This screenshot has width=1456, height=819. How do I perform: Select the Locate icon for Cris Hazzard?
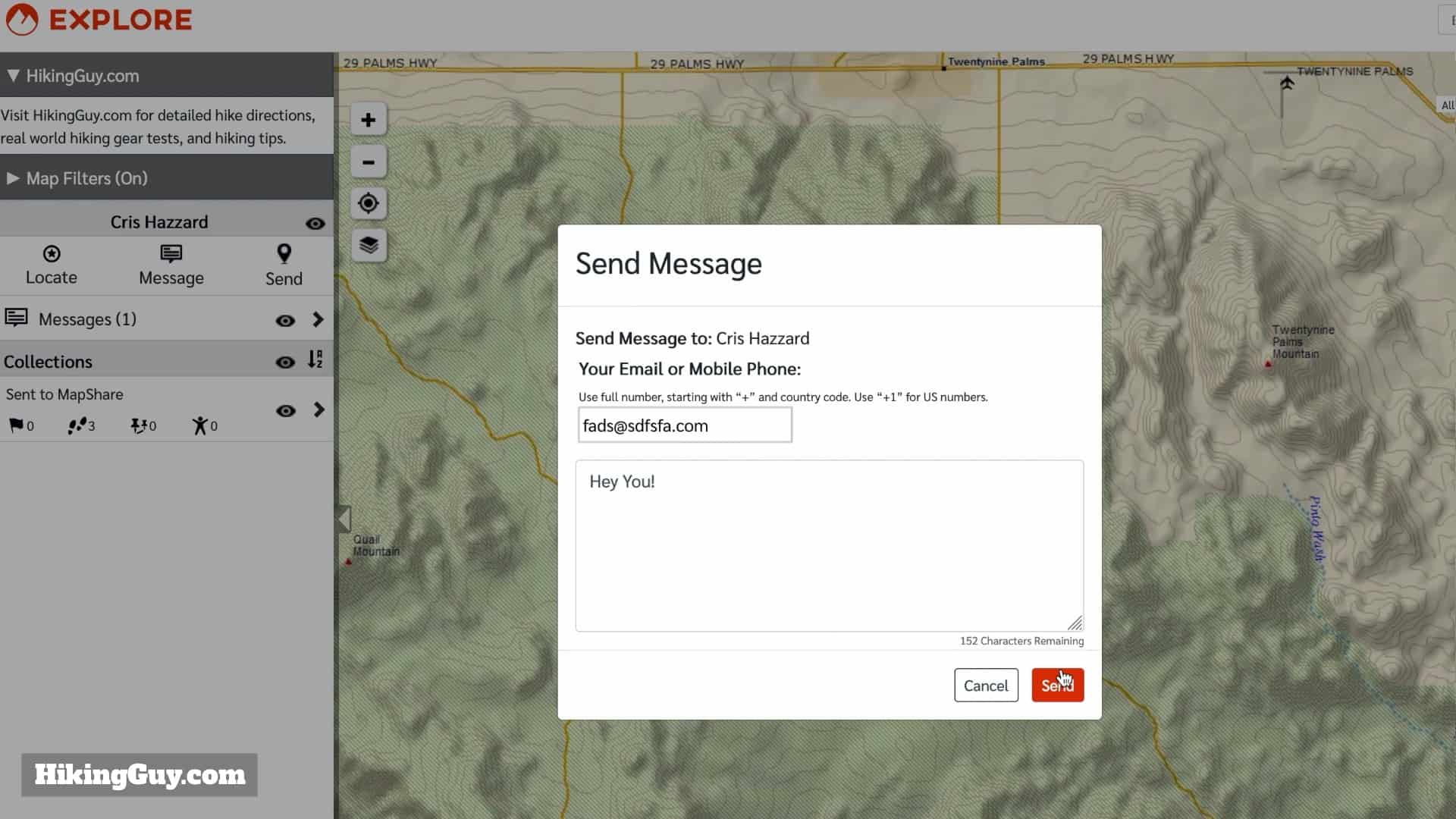pos(52,265)
